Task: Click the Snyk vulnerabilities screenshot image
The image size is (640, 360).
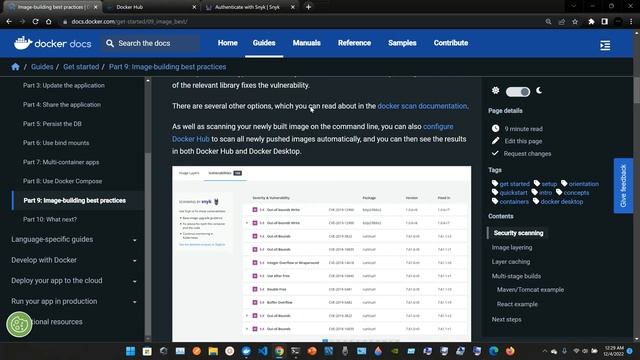Action: click(x=322, y=253)
